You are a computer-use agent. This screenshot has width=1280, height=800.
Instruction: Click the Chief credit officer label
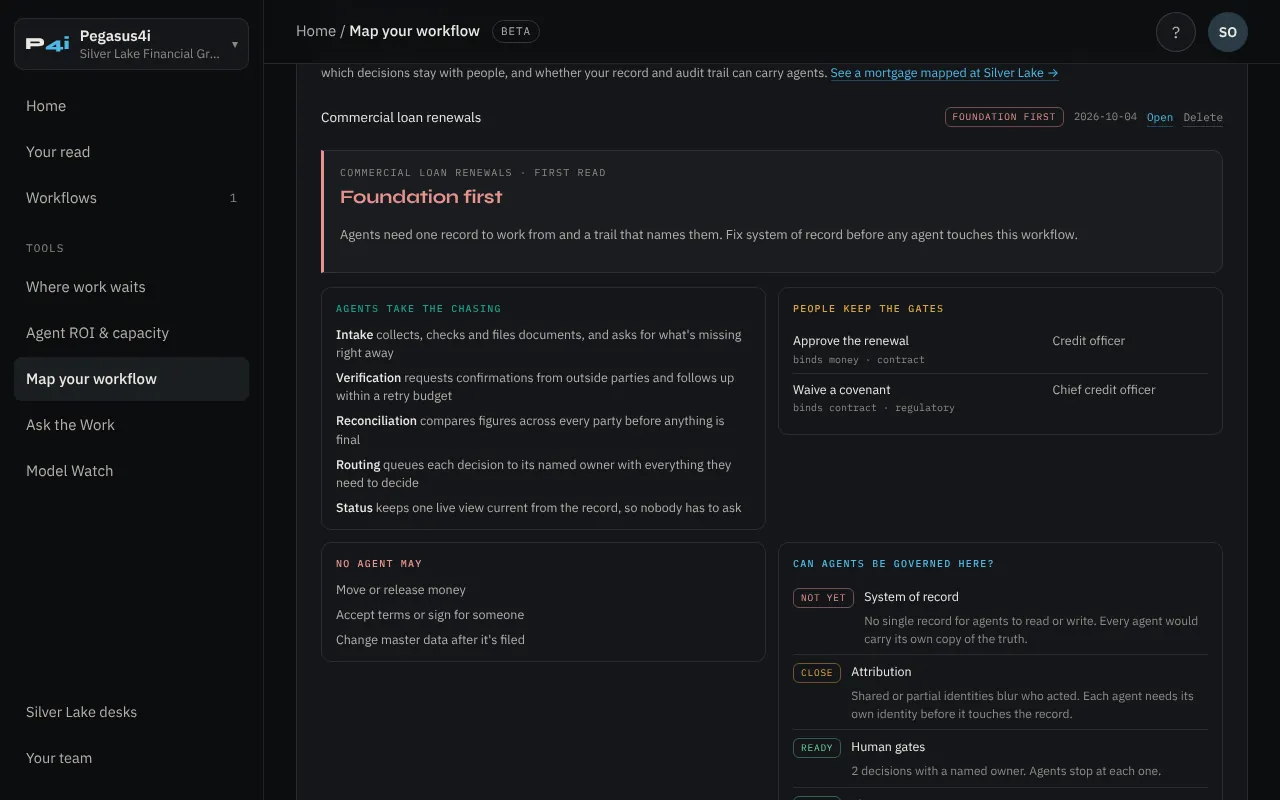tap(1104, 390)
